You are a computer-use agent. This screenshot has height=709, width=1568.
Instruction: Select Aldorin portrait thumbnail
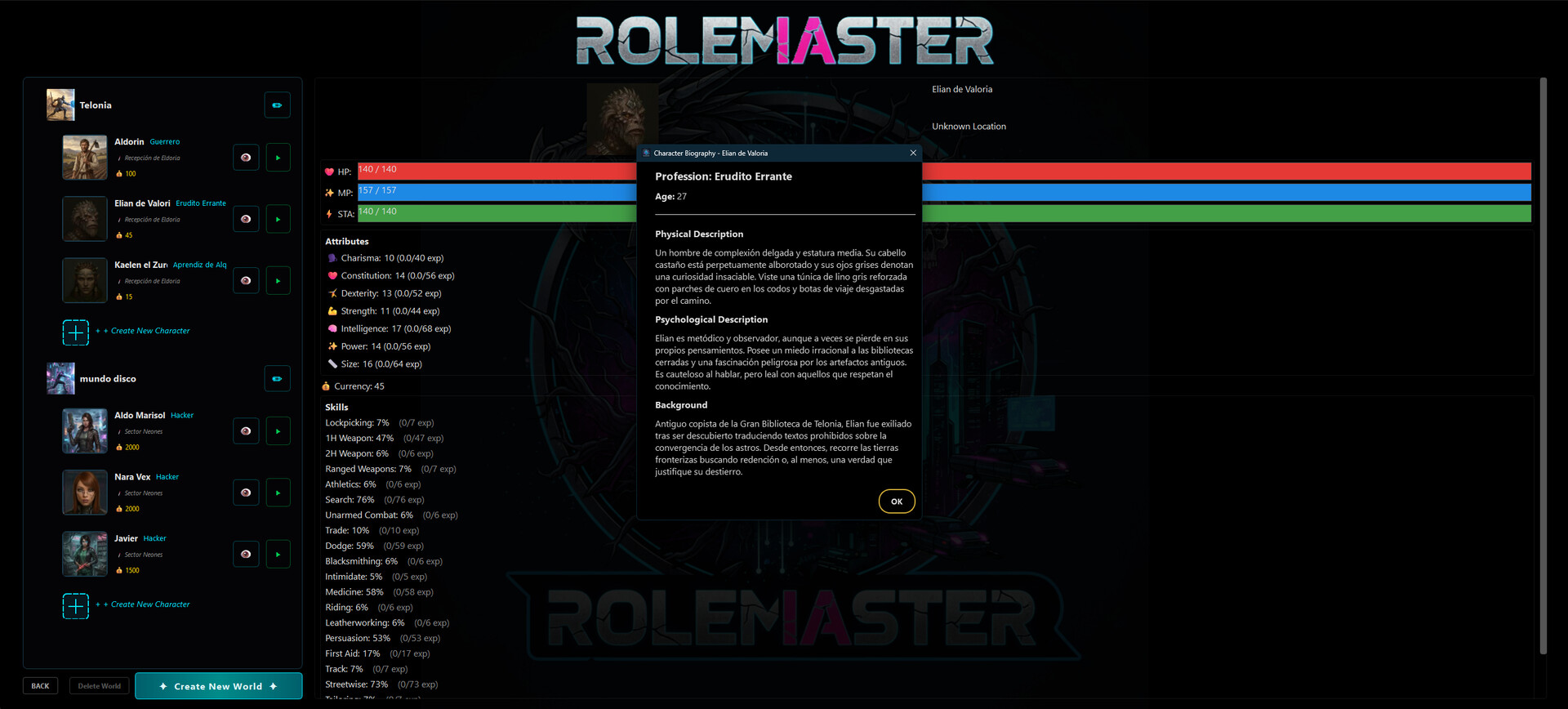point(85,157)
